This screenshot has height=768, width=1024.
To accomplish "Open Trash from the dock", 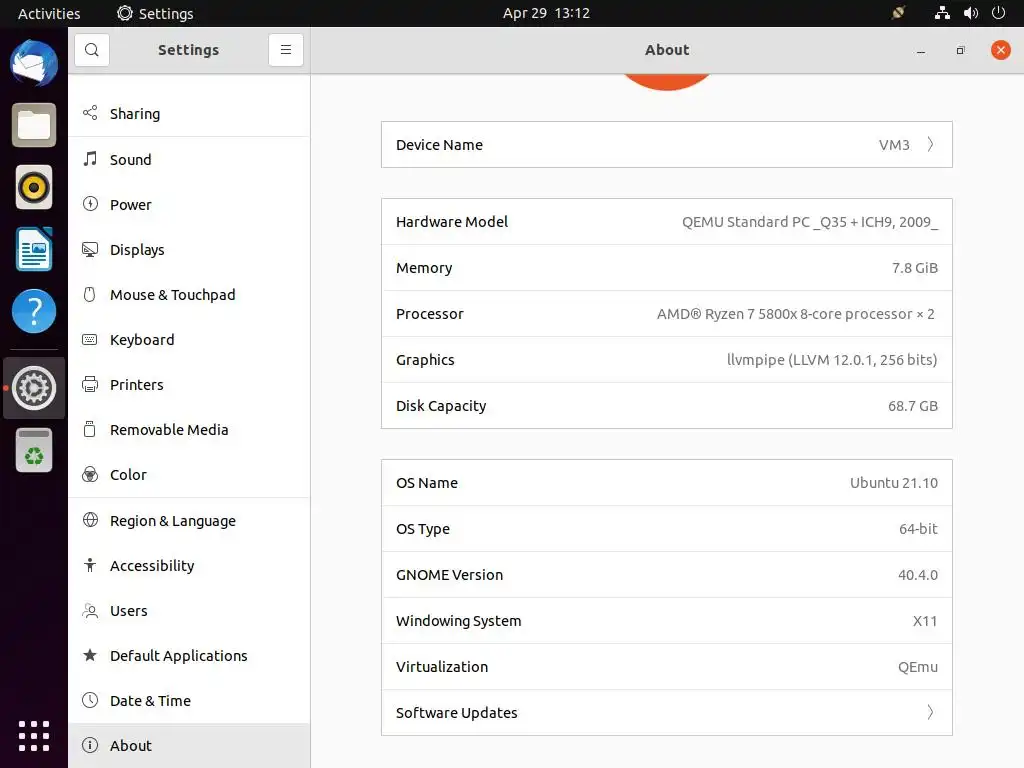I will pyautogui.click(x=34, y=450).
